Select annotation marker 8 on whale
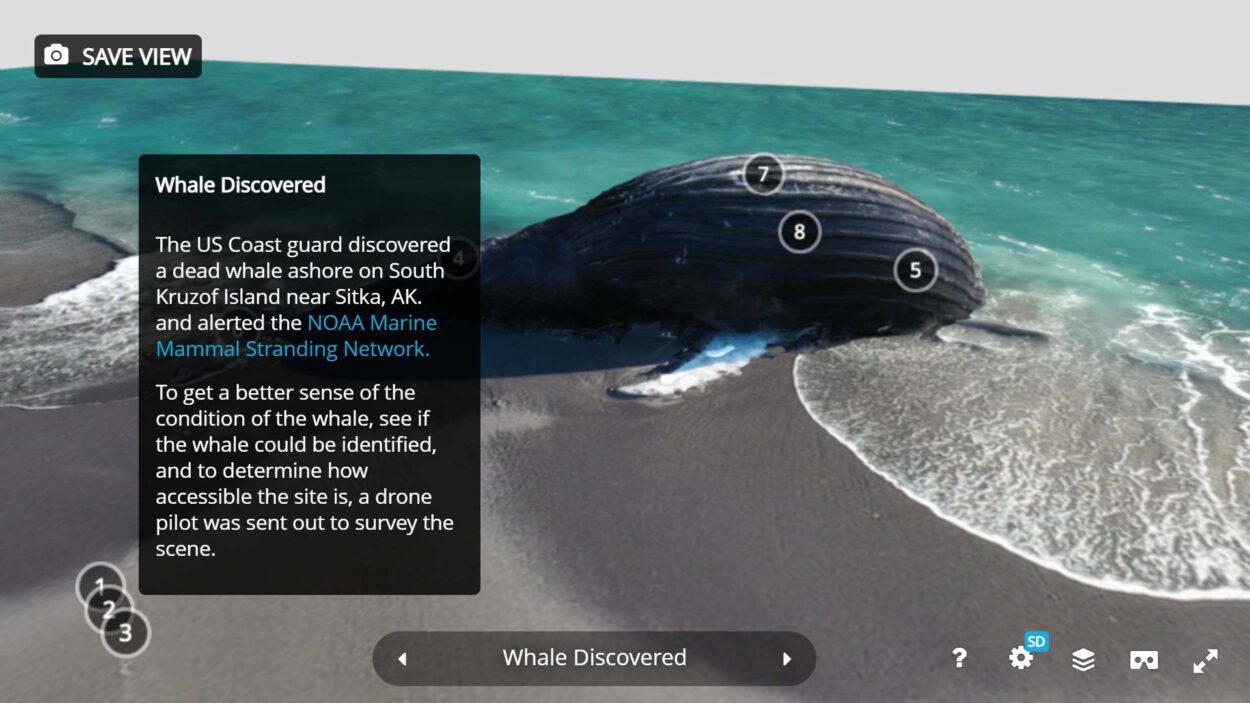Screen dimensions: 1250x703 click(x=799, y=232)
